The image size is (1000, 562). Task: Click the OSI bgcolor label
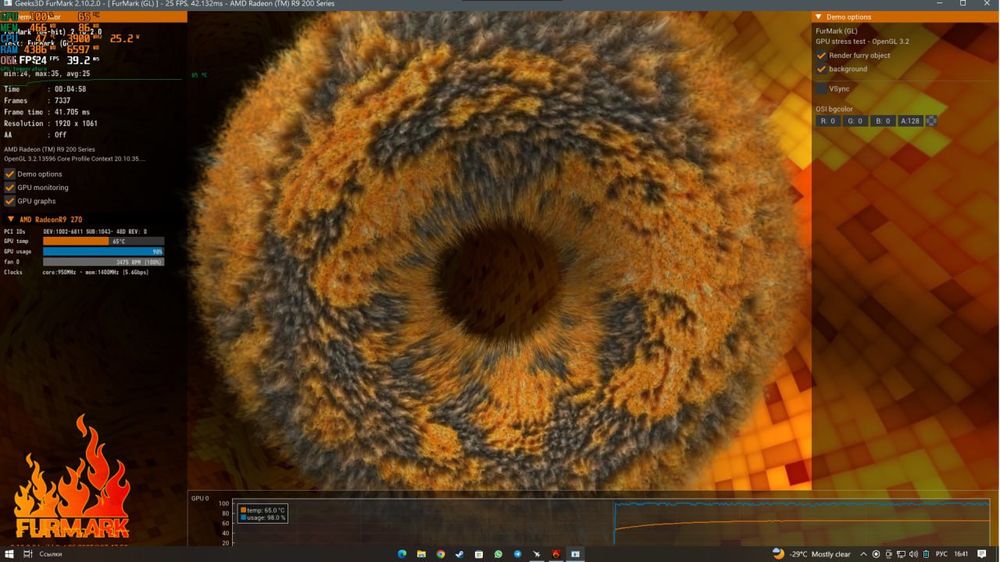click(834, 109)
